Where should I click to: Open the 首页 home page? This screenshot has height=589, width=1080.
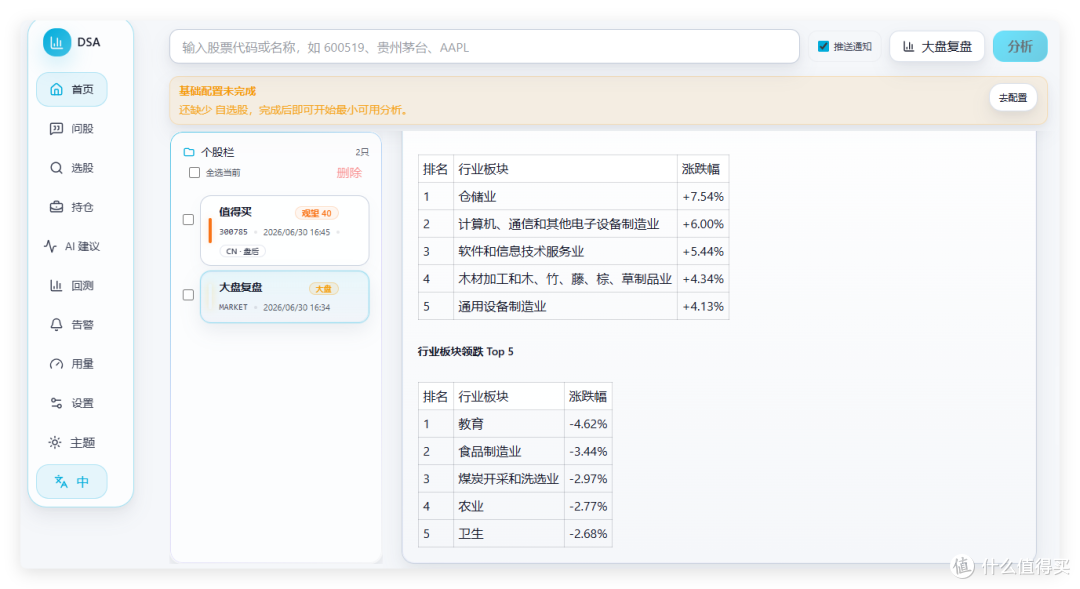pyautogui.click(x=72, y=90)
